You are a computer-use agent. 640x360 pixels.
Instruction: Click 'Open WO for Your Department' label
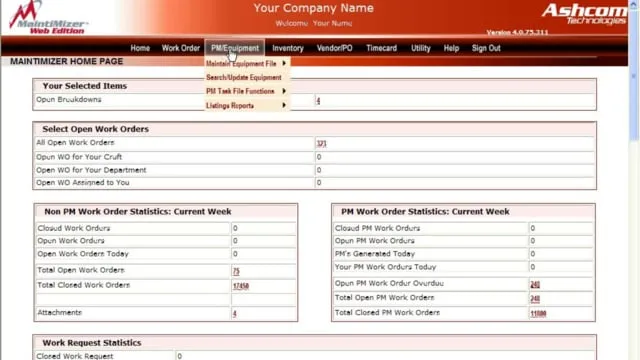pyautogui.click(x=91, y=170)
